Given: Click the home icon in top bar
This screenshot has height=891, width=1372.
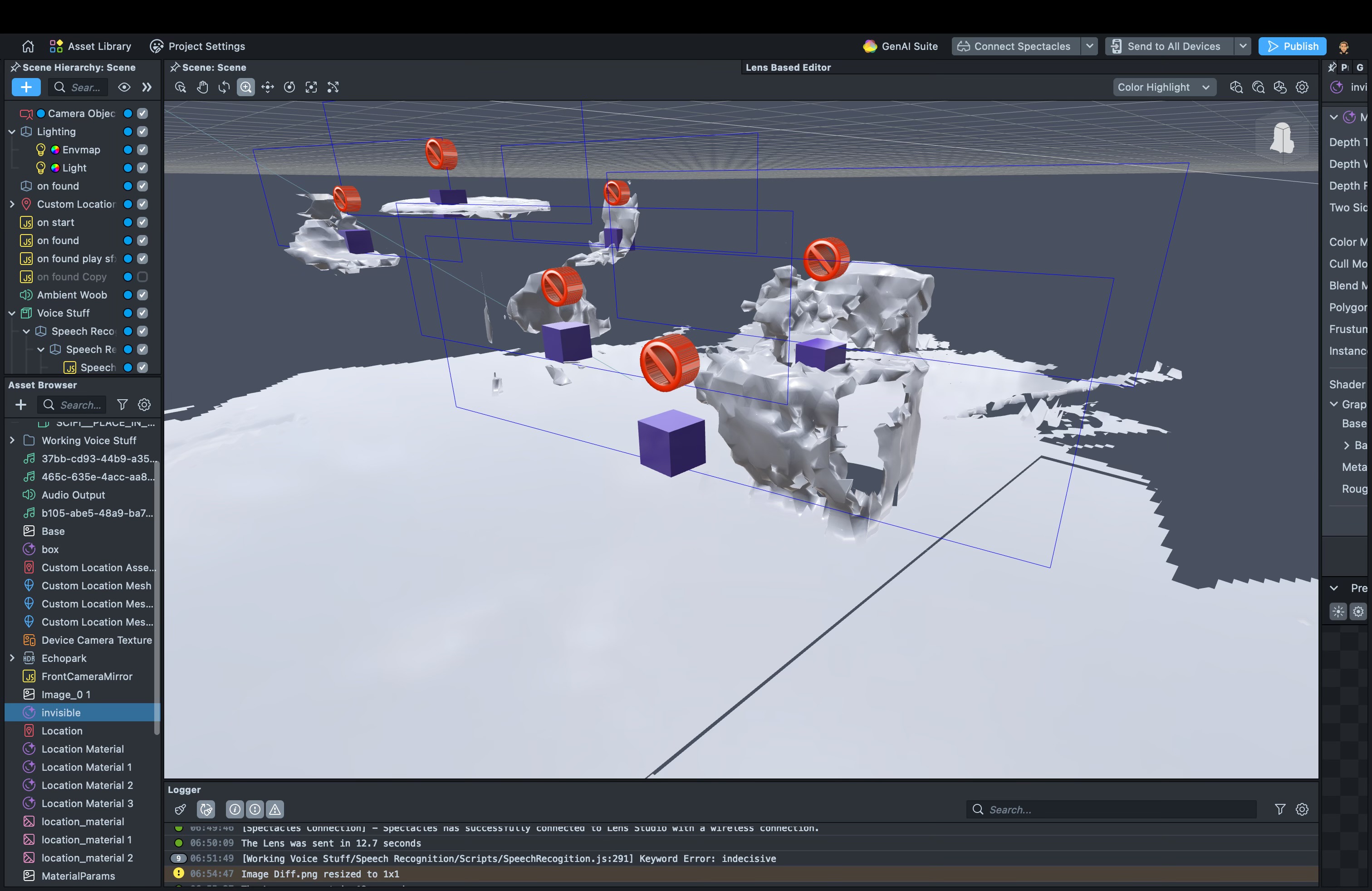Looking at the screenshot, I should (x=28, y=46).
